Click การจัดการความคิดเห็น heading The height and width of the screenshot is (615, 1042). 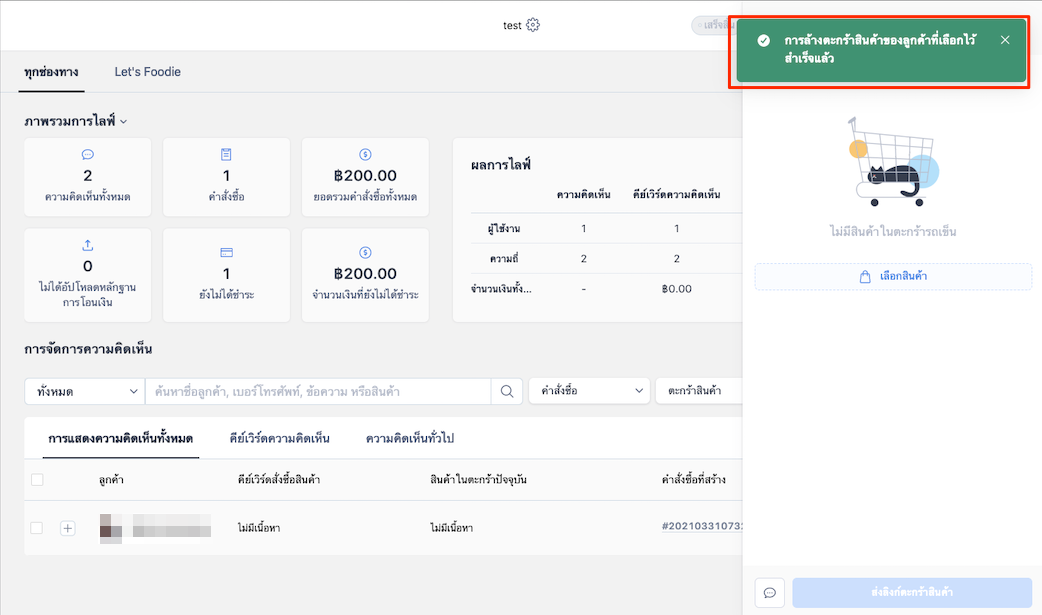point(88,349)
